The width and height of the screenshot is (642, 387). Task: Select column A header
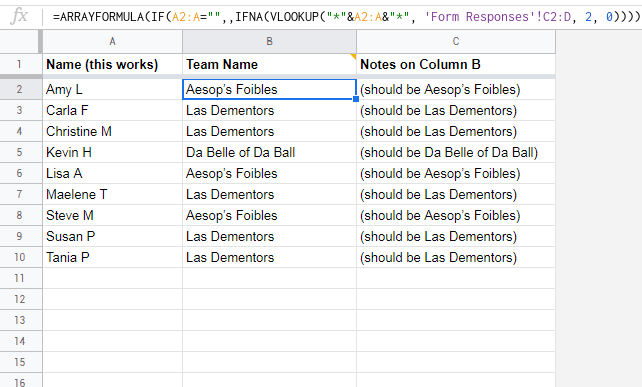[112, 41]
